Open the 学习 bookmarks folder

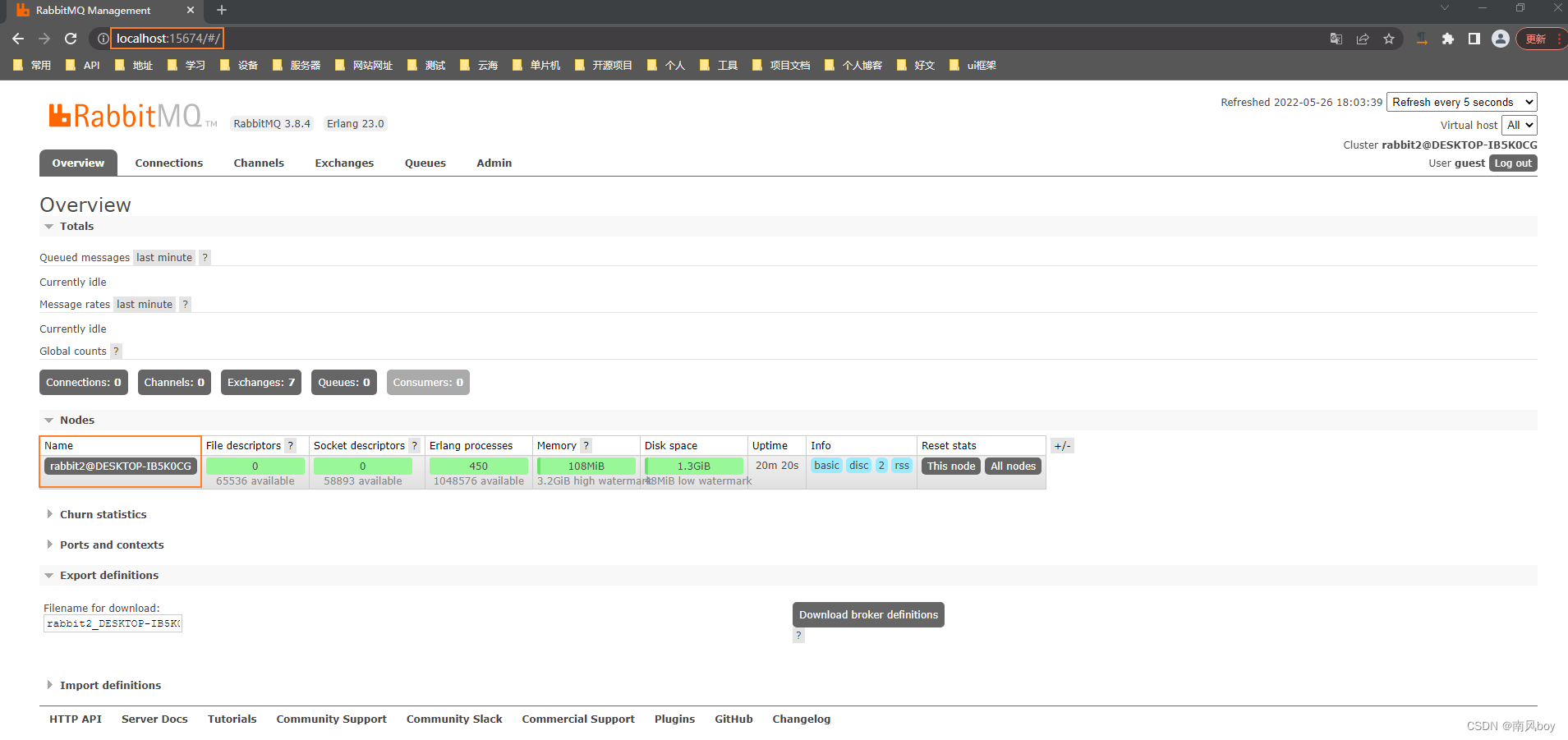(186, 65)
